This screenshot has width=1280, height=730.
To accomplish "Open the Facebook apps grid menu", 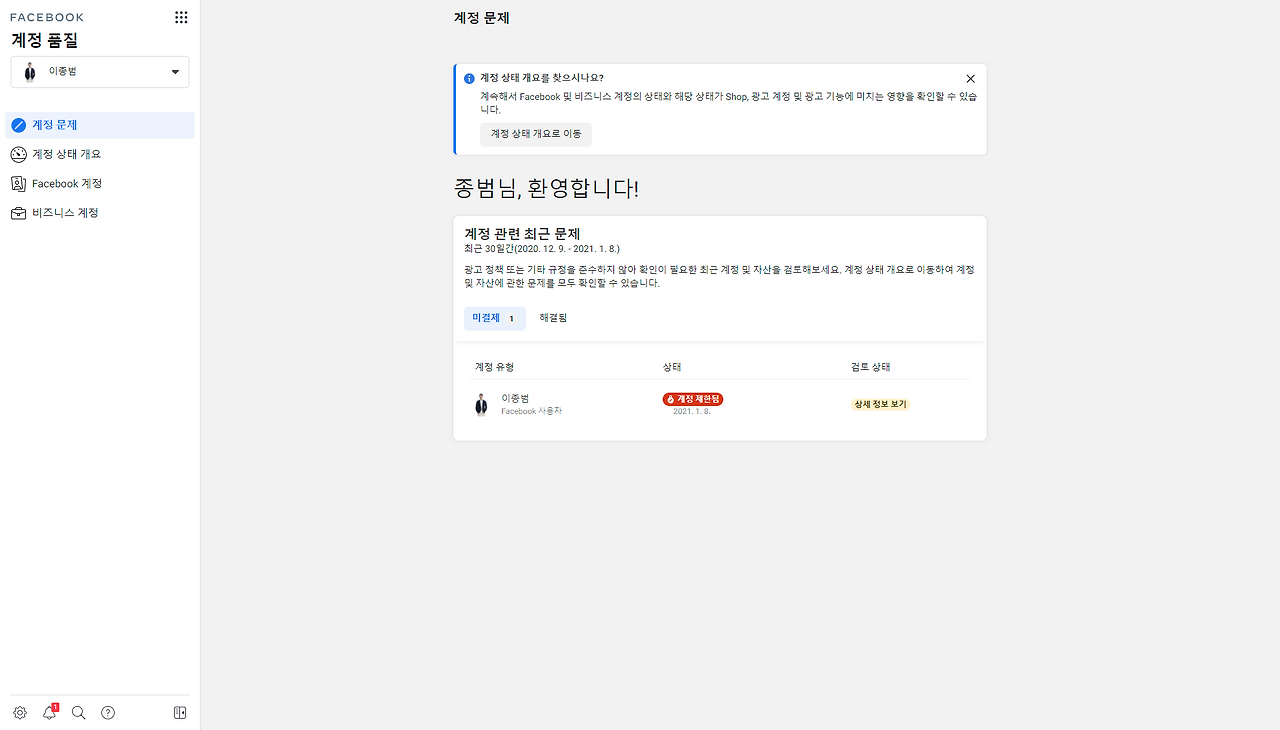I will [181, 17].
